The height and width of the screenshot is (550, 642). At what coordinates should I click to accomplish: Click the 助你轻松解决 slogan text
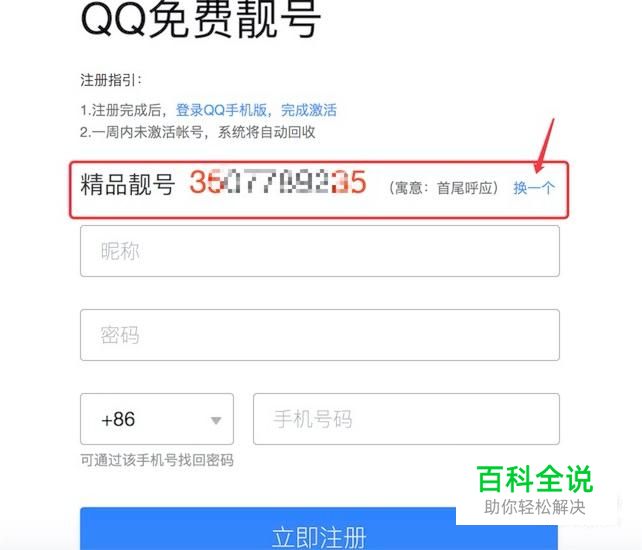pos(535,507)
